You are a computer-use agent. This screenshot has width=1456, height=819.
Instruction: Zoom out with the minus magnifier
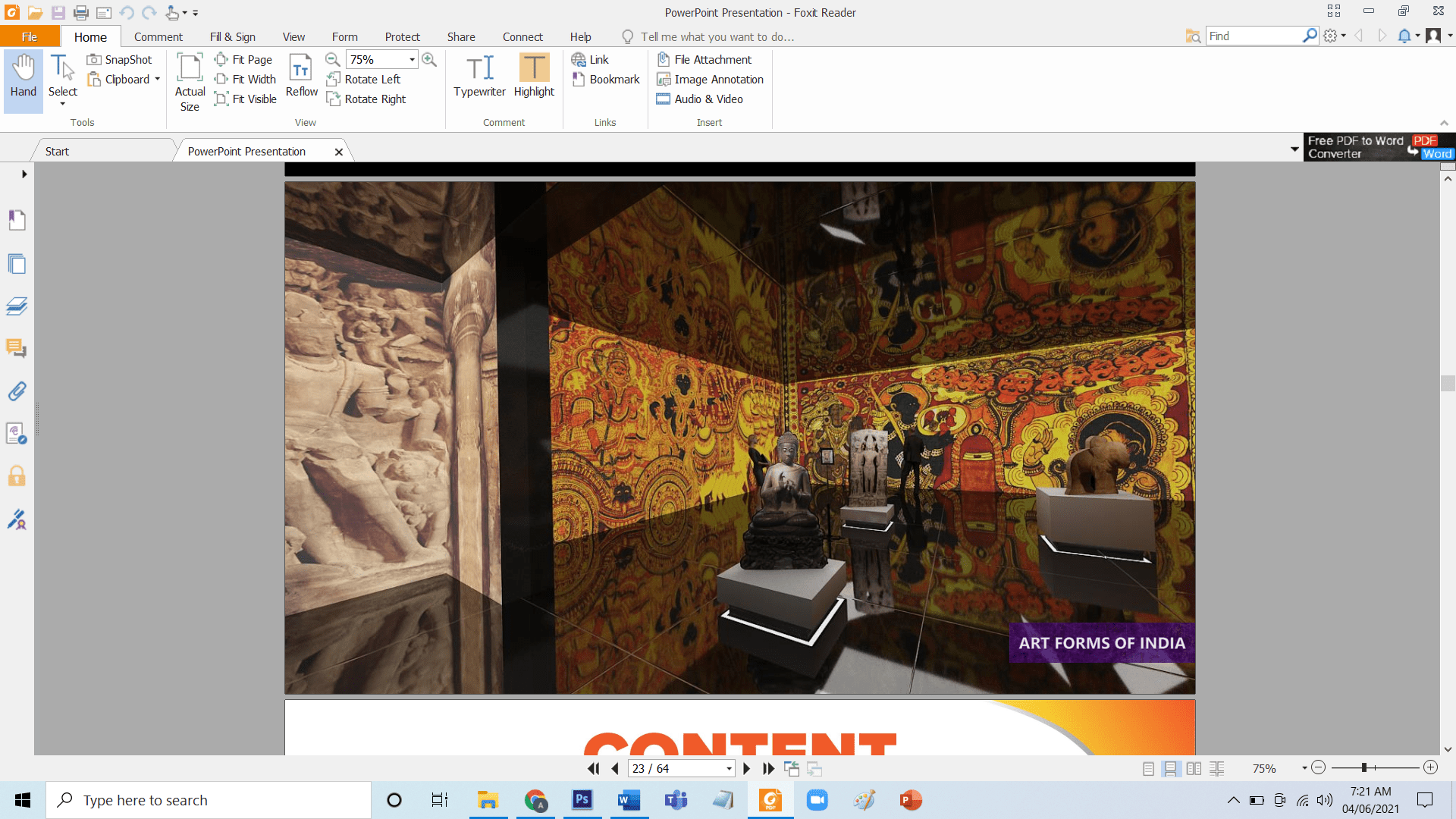(332, 59)
